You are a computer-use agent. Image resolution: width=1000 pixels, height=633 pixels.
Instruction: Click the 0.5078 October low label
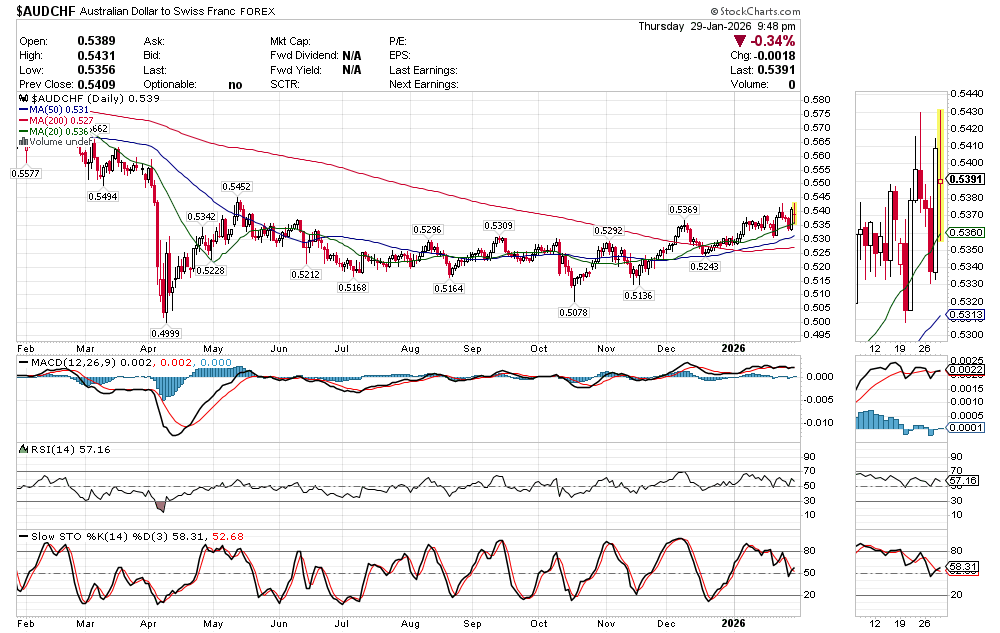click(x=574, y=312)
